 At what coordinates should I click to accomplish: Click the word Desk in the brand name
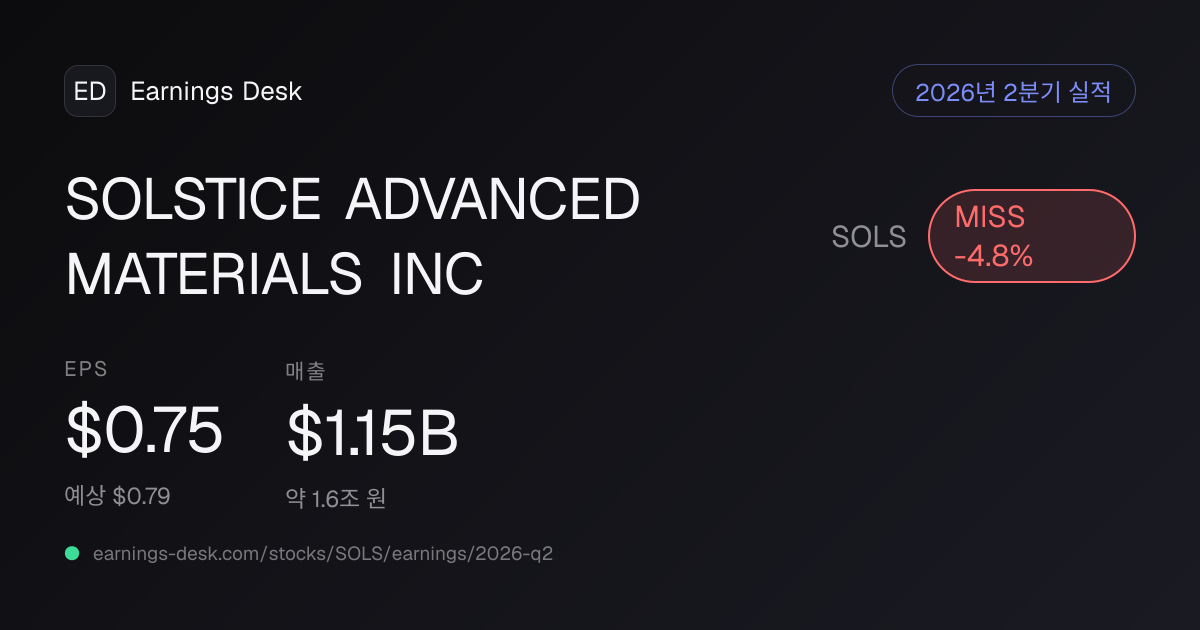[x=272, y=92]
